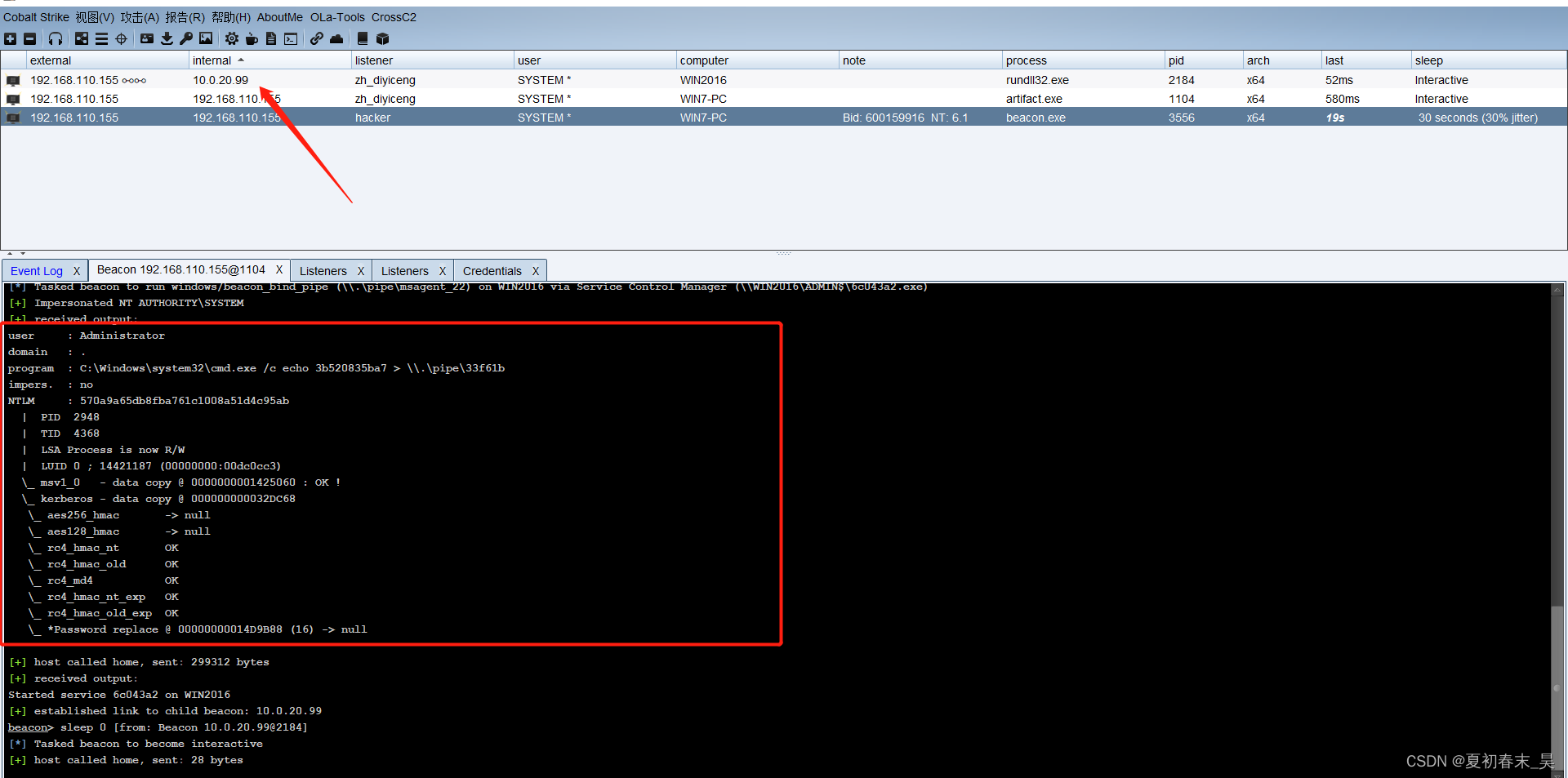This screenshot has height=778, width=1568.
Task: Sort sessions by the user column
Action: tap(595, 60)
